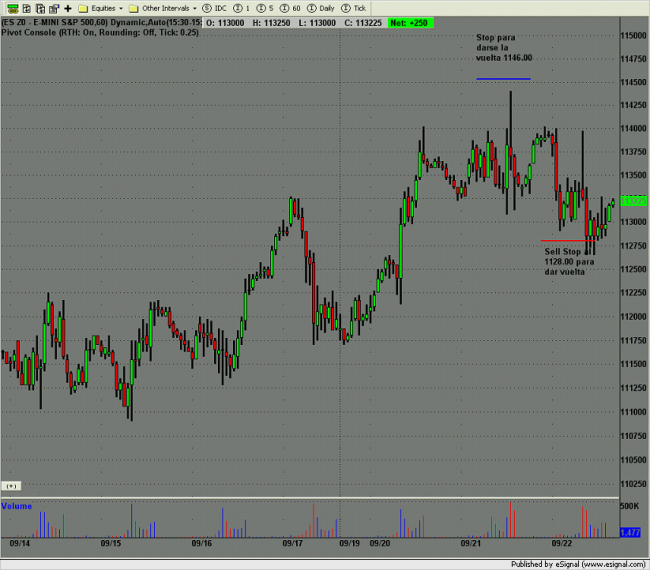This screenshot has height=570, width=650.
Task: Click the (*) button at chart bottom-left
Action: (x=11, y=486)
